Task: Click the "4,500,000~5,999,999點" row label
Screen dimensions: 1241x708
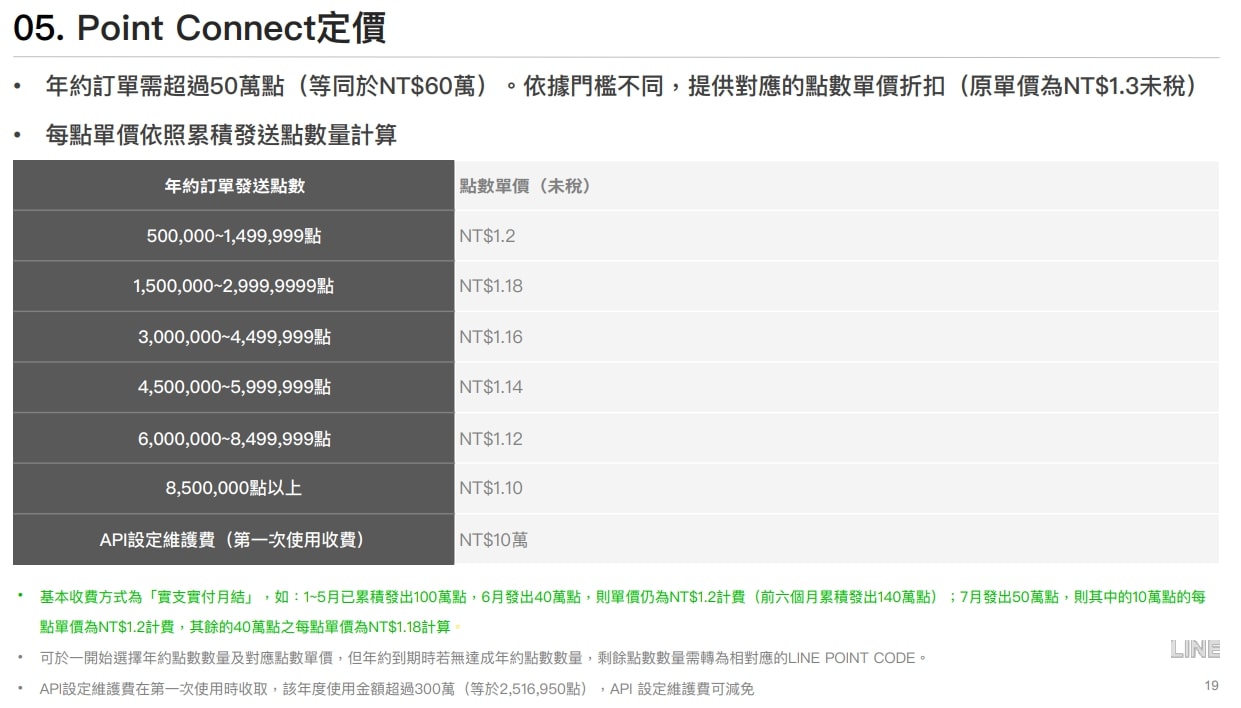Action: [234, 387]
